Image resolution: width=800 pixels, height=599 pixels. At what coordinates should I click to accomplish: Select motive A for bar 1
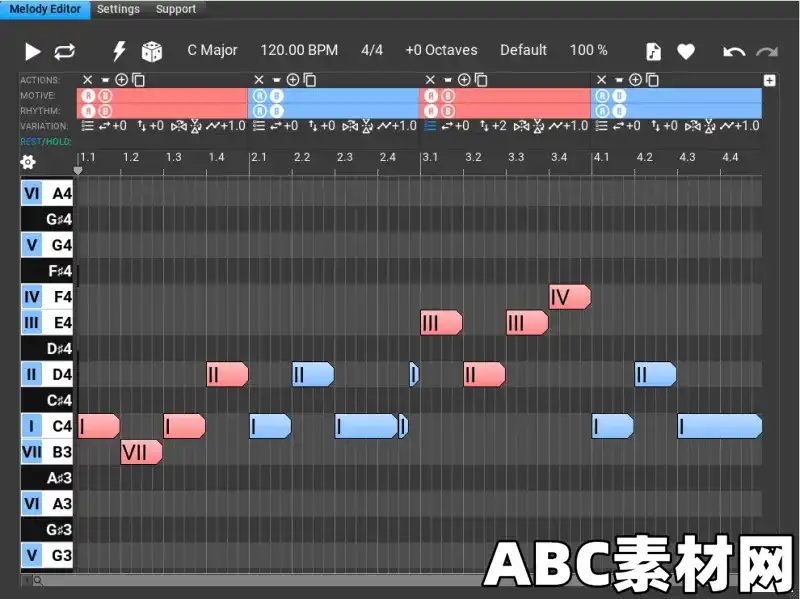coord(88,95)
